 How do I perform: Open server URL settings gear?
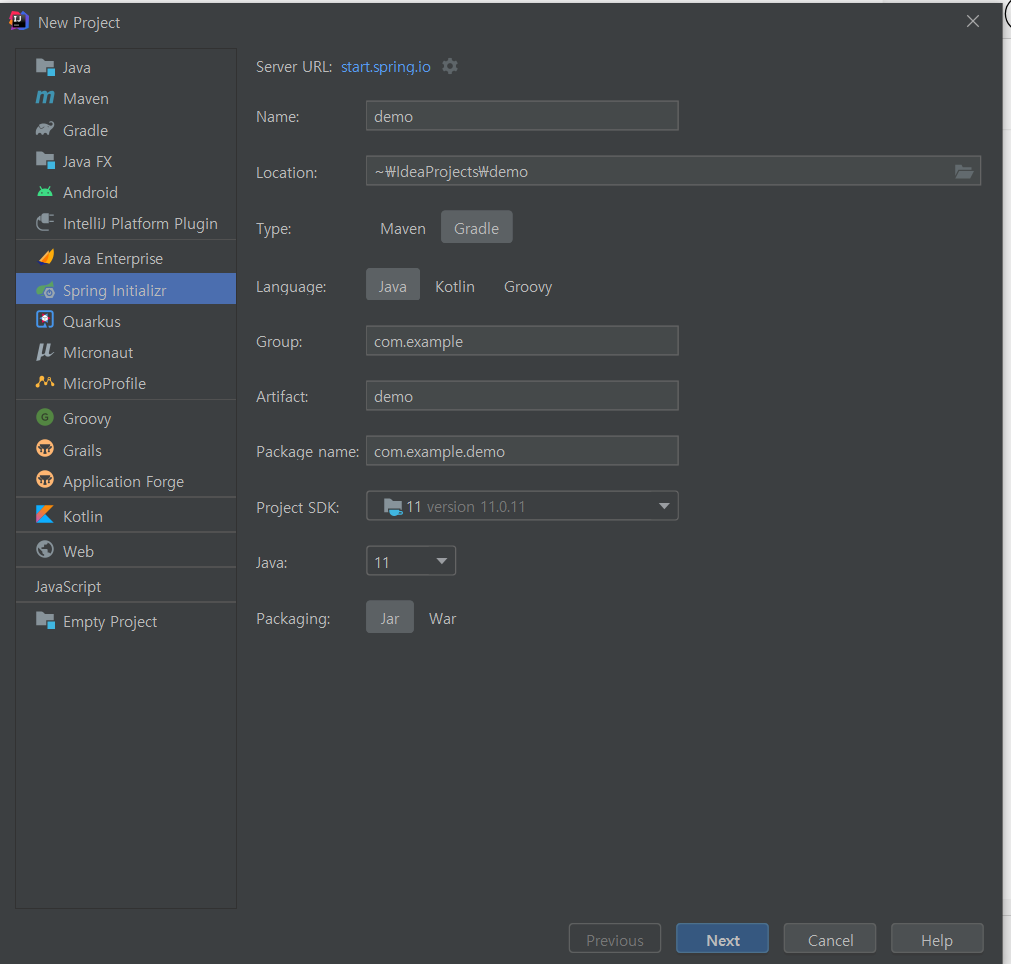pos(450,66)
